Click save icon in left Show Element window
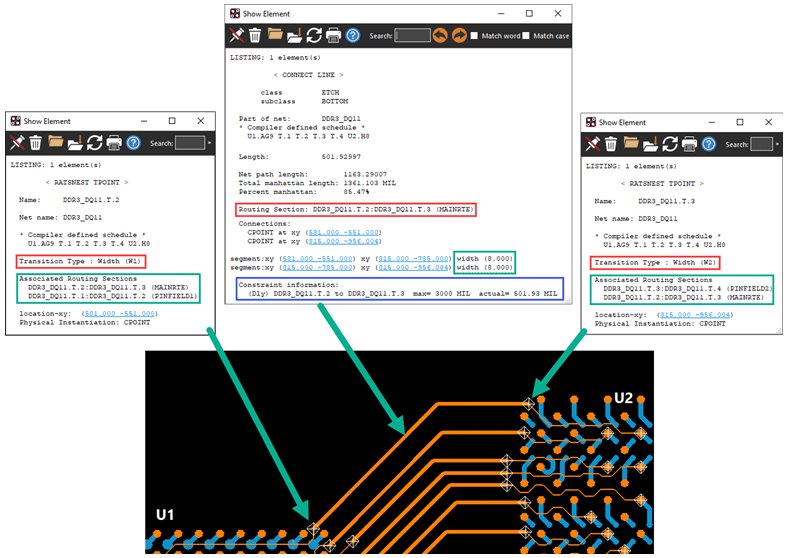The height and width of the screenshot is (558, 790). click(x=75, y=143)
